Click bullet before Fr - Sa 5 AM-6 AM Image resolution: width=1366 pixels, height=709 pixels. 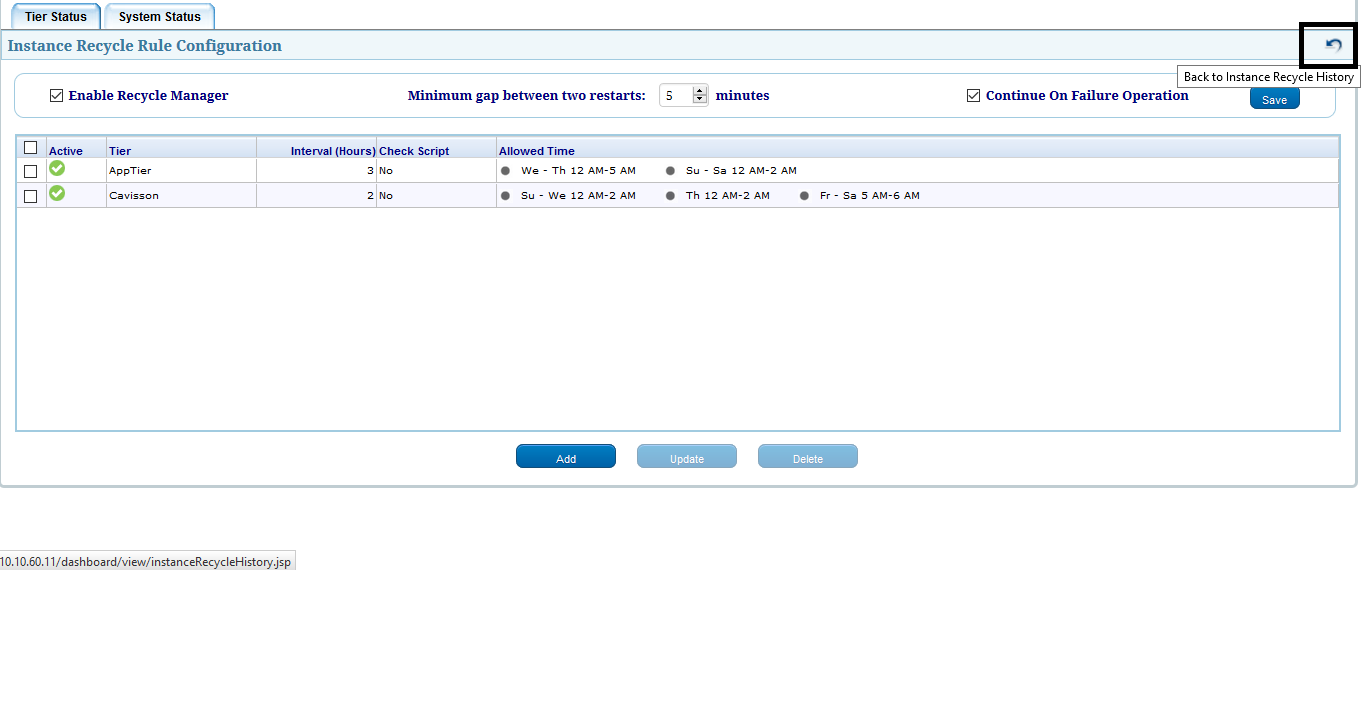pyautogui.click(x=804, y=196)
